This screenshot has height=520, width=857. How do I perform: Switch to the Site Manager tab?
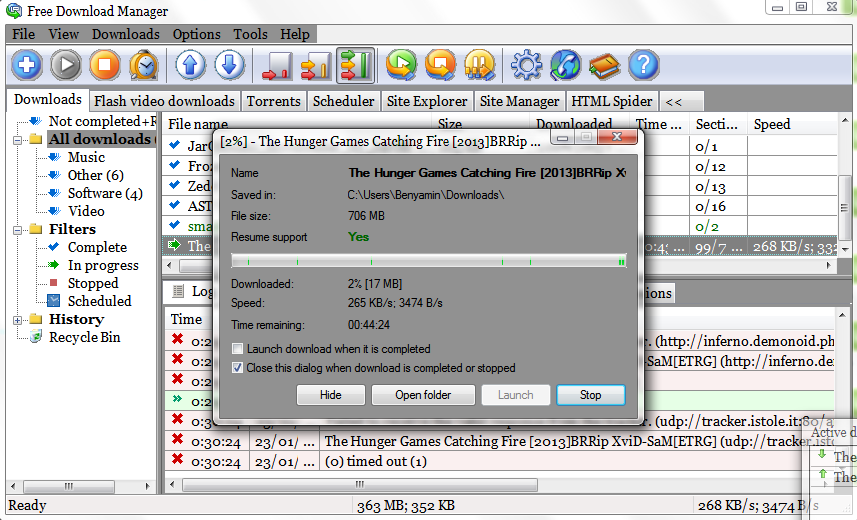pos(519,101)
